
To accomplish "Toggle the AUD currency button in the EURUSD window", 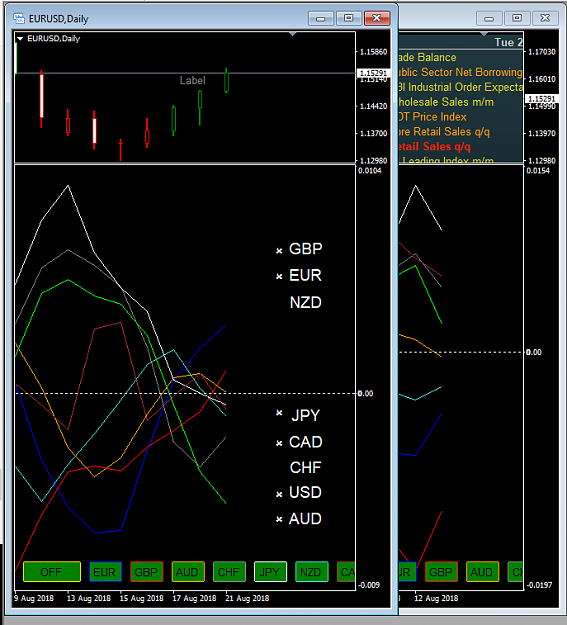I will pos(188,572).
